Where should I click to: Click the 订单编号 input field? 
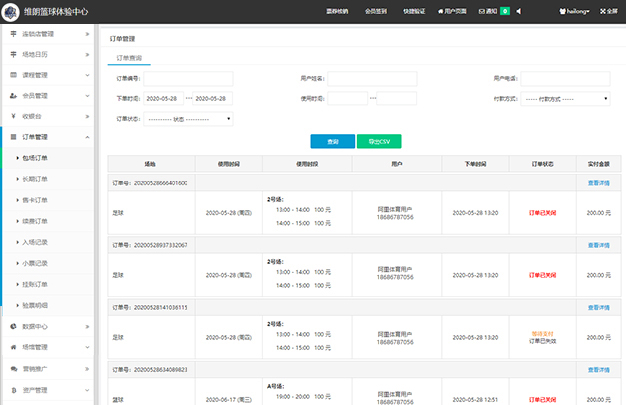pos(188,78)
